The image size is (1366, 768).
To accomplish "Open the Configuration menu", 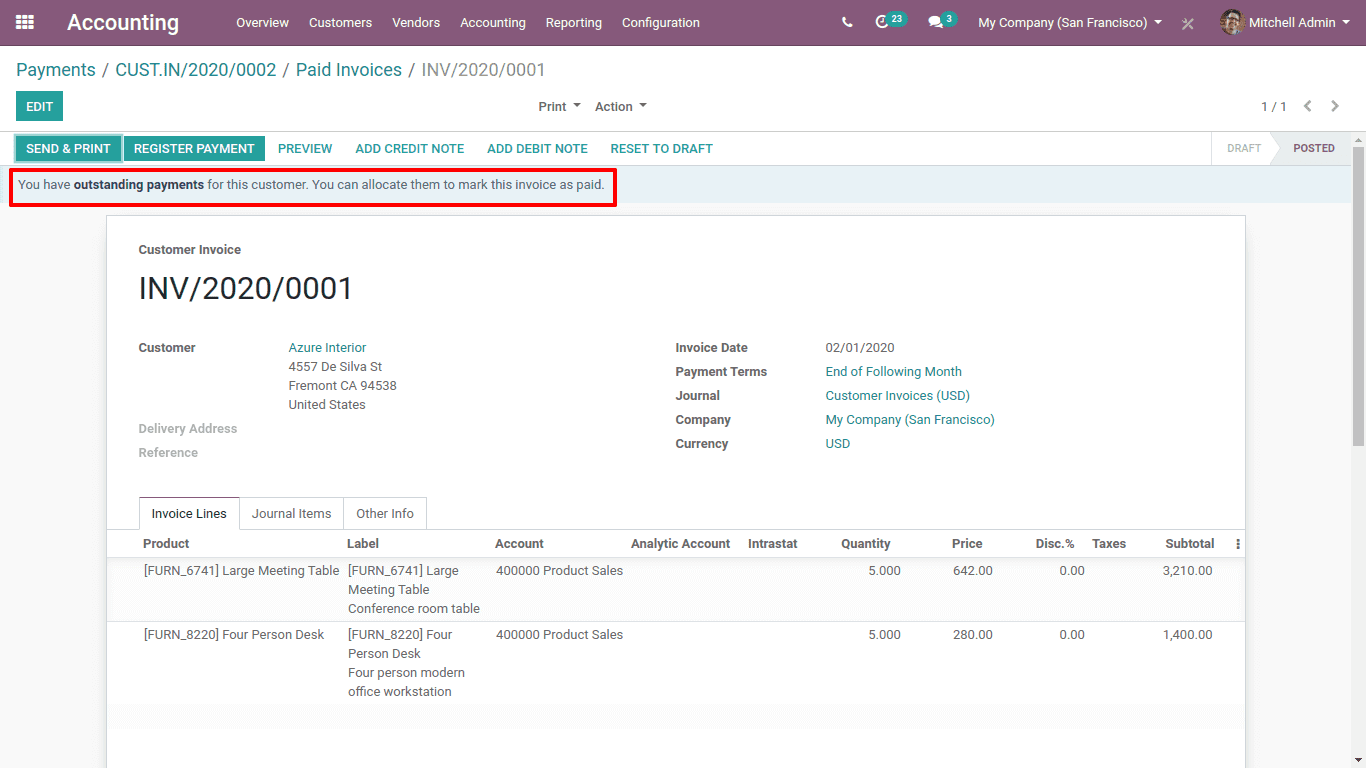I will click(x=661, y=22).
